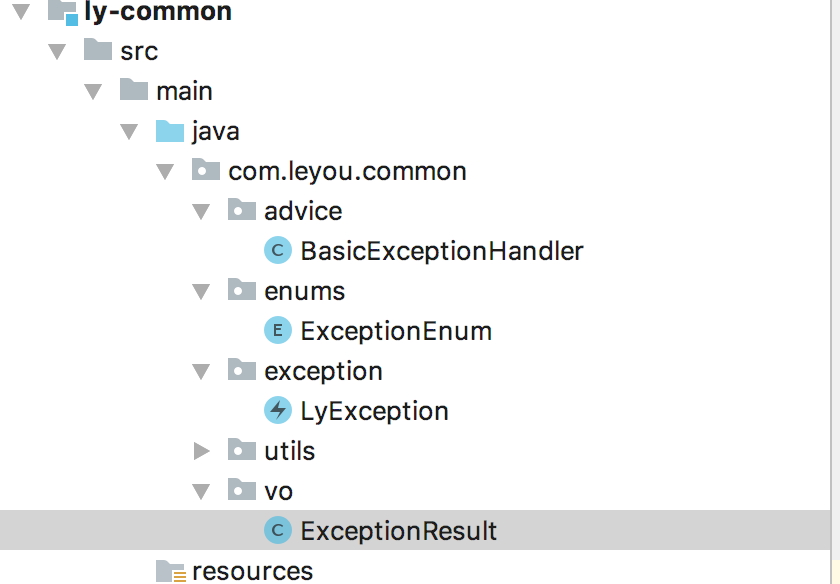Collapse the enums package arrow

(202, 291)
